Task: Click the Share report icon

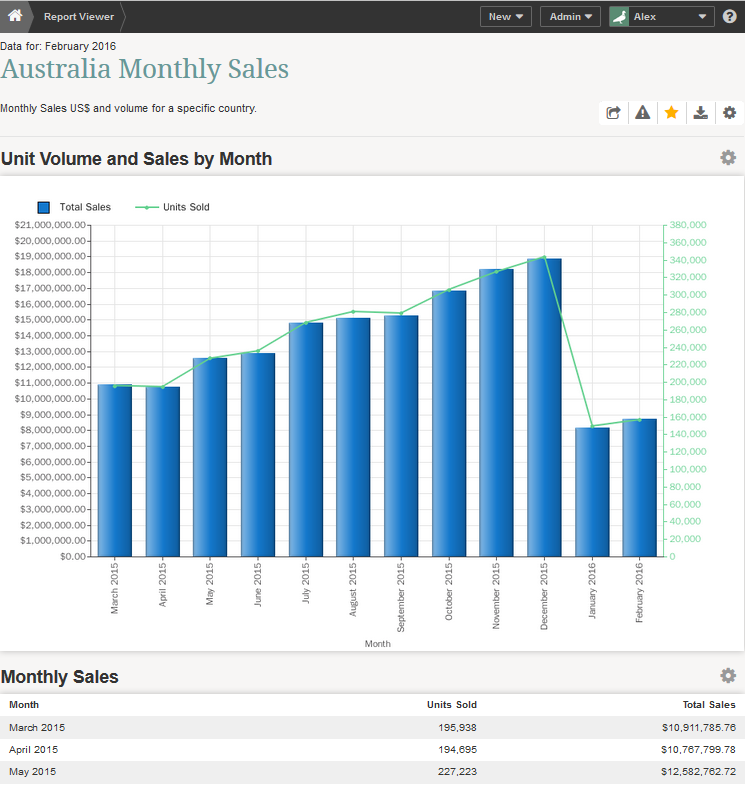Action: click(x=613, y=113)
